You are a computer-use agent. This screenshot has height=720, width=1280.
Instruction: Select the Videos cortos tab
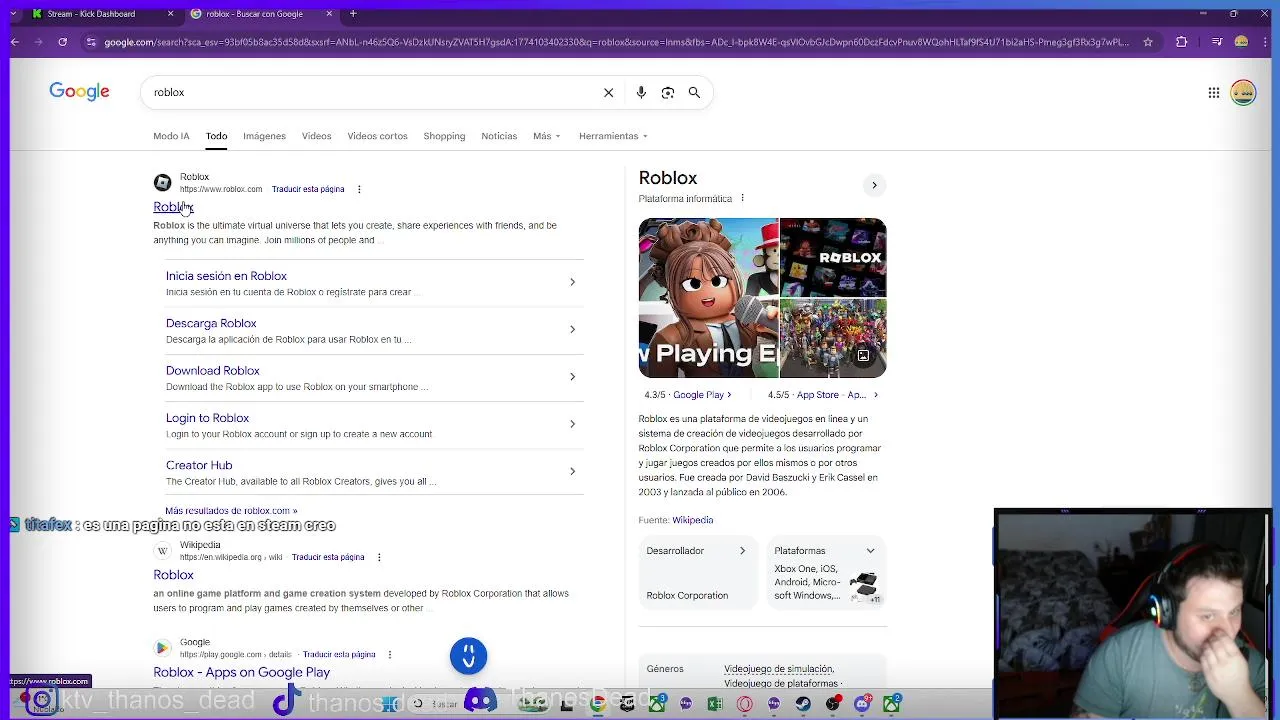click(x=377, y=136)
